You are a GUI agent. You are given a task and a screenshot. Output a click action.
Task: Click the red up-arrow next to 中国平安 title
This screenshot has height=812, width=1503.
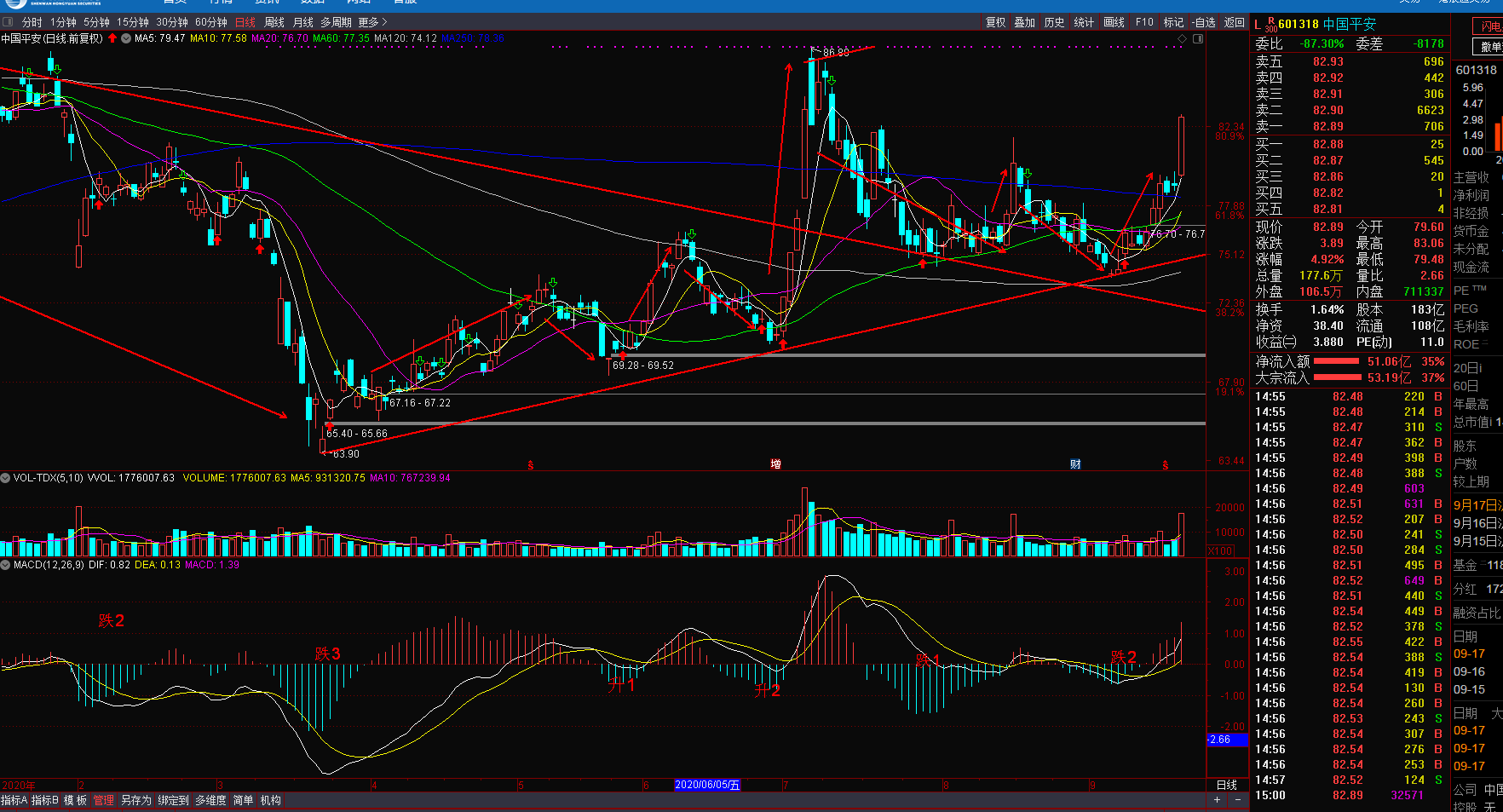pos(112,38)
